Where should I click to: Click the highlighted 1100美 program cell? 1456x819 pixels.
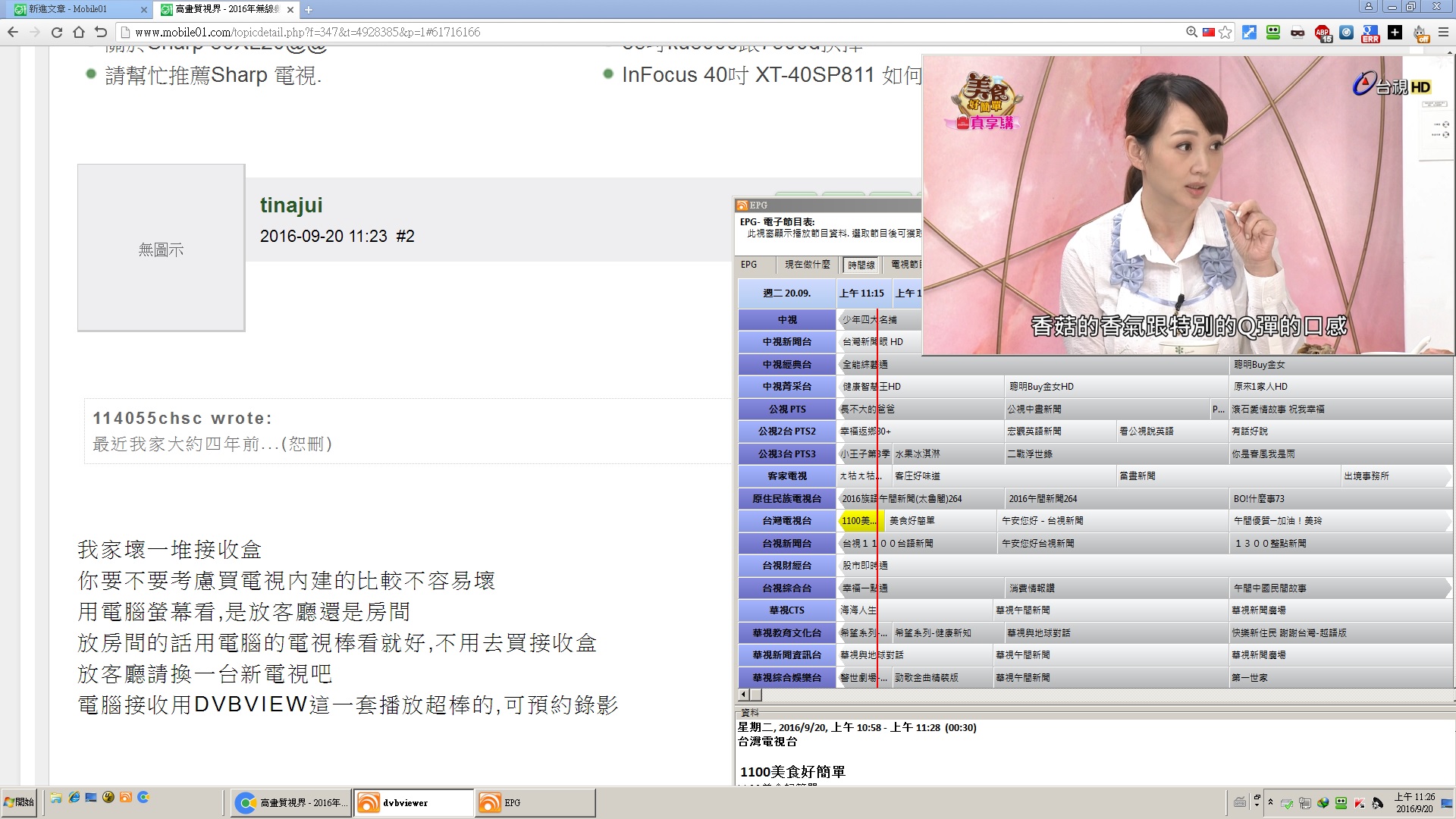861,521
